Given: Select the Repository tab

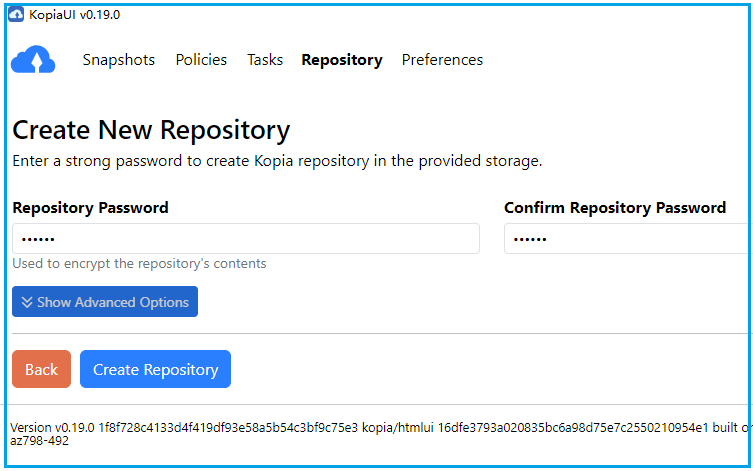Looking at the screenshot, I should 341,60.
